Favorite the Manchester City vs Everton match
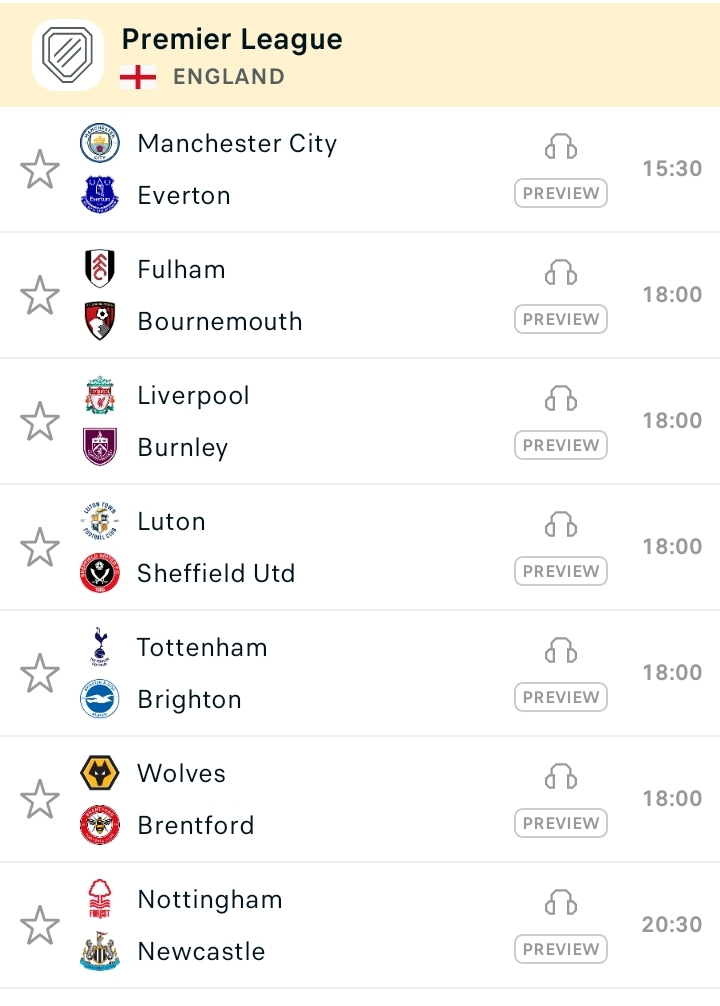The width and height of the screenshot is (720, 1006). (x=40, y=169)
